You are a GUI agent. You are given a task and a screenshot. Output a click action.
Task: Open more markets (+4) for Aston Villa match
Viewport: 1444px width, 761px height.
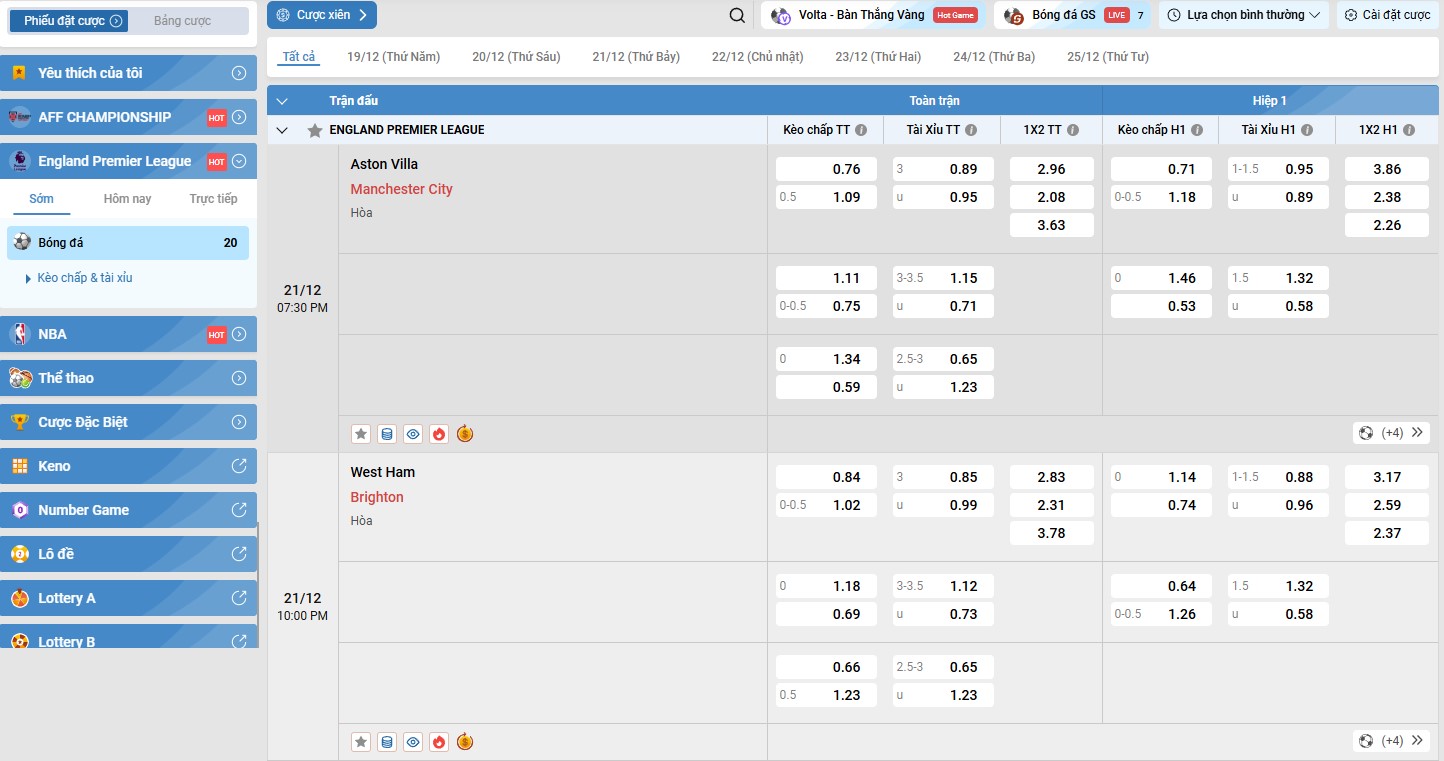1392,433
